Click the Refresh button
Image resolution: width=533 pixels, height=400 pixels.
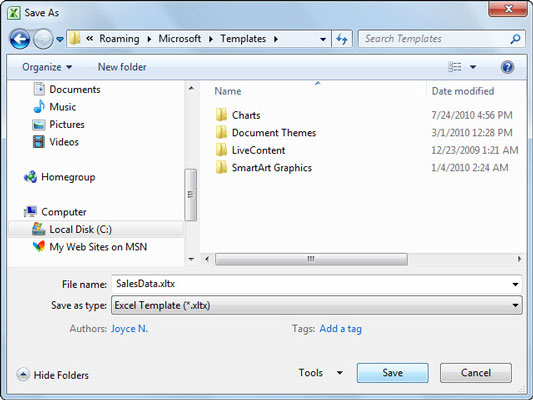pyautogui.click(x=342, y=39)
